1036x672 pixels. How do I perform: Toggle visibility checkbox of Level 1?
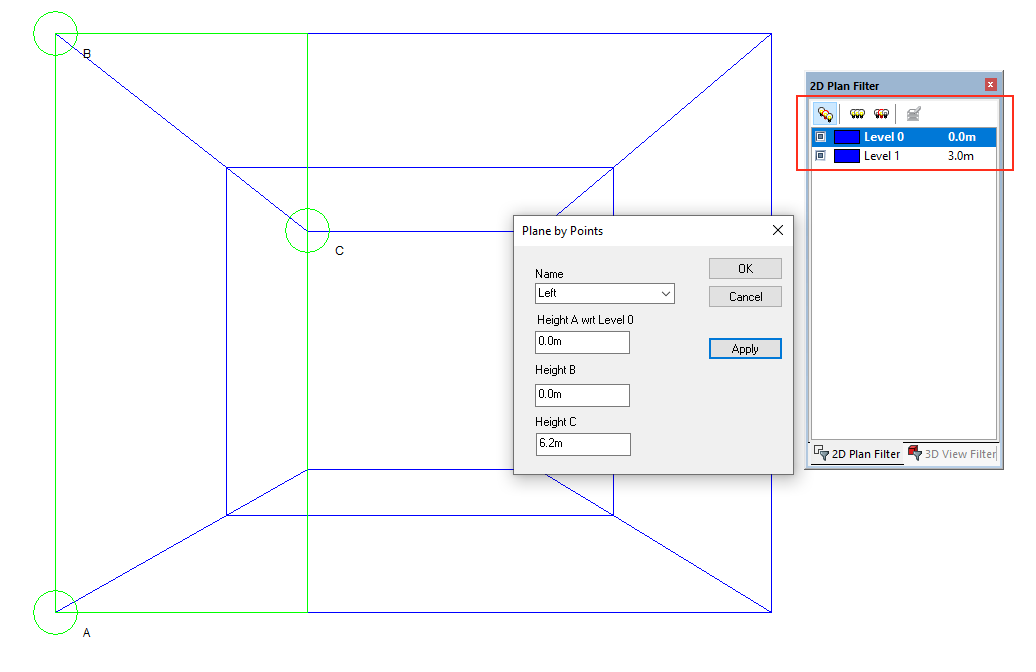click(x=821, y=156)
